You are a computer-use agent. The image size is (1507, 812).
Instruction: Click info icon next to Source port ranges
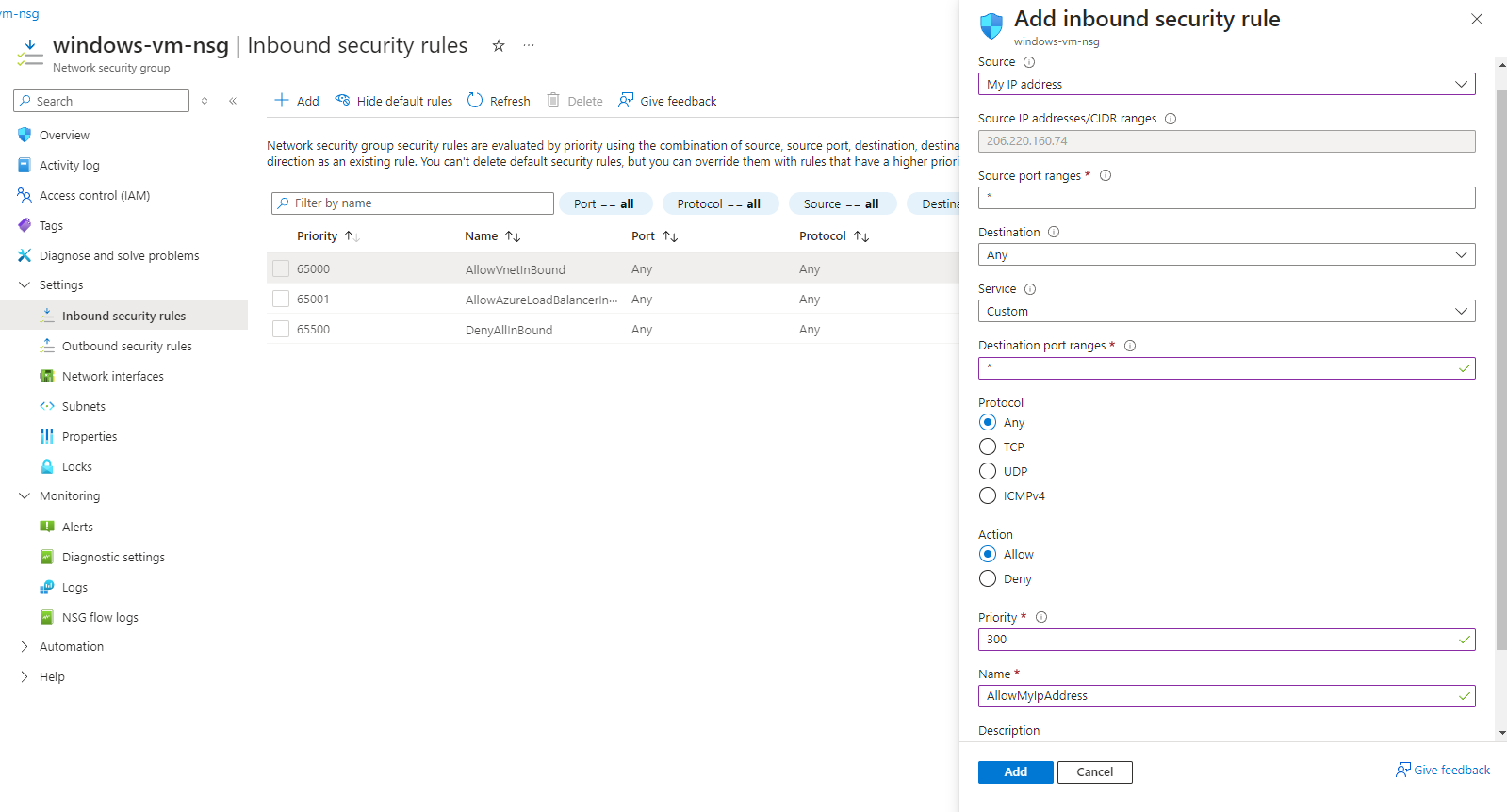(x=1106, y=175)
